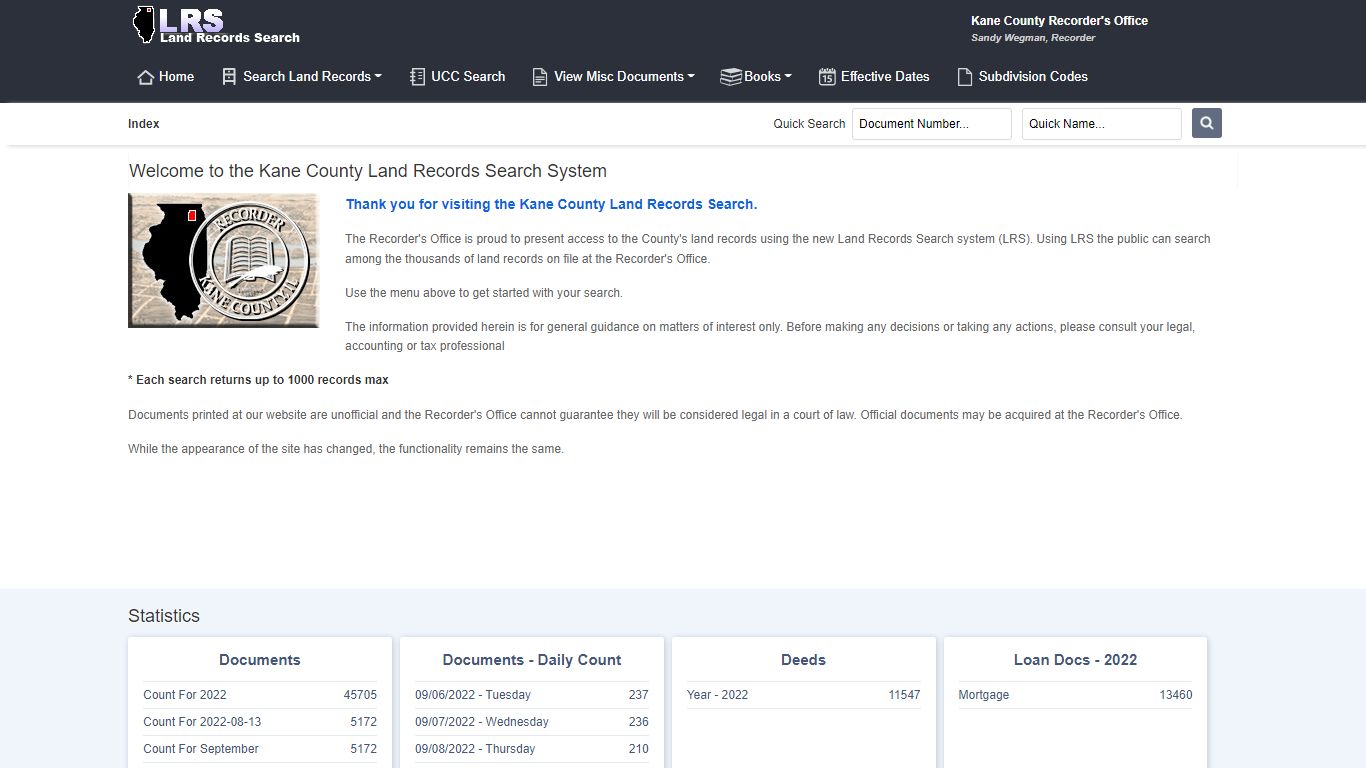Click the 09/07/2022 - Wednesday row
This screenshot has height=768, width=1366.
click(x=532, y=722)
